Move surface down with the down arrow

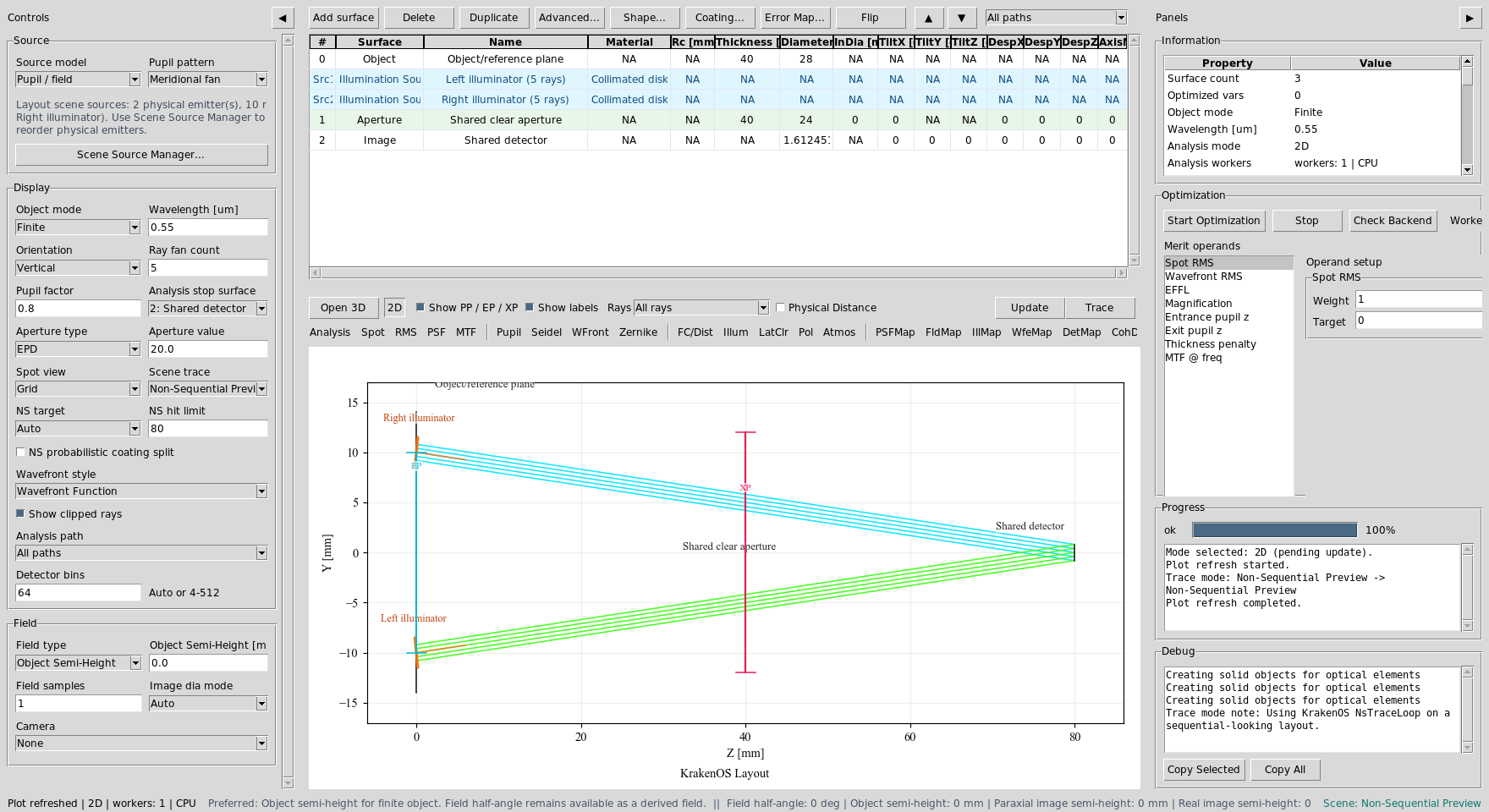click(962, 18)
